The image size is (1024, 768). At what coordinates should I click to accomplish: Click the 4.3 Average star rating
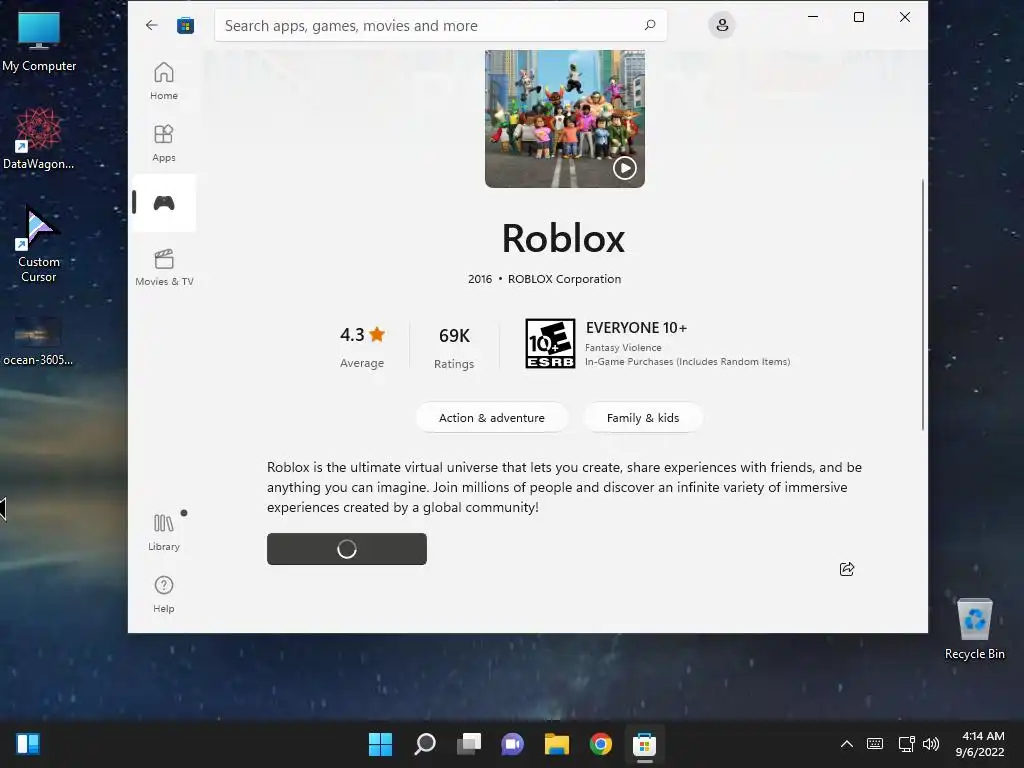(x=362, y=346)
